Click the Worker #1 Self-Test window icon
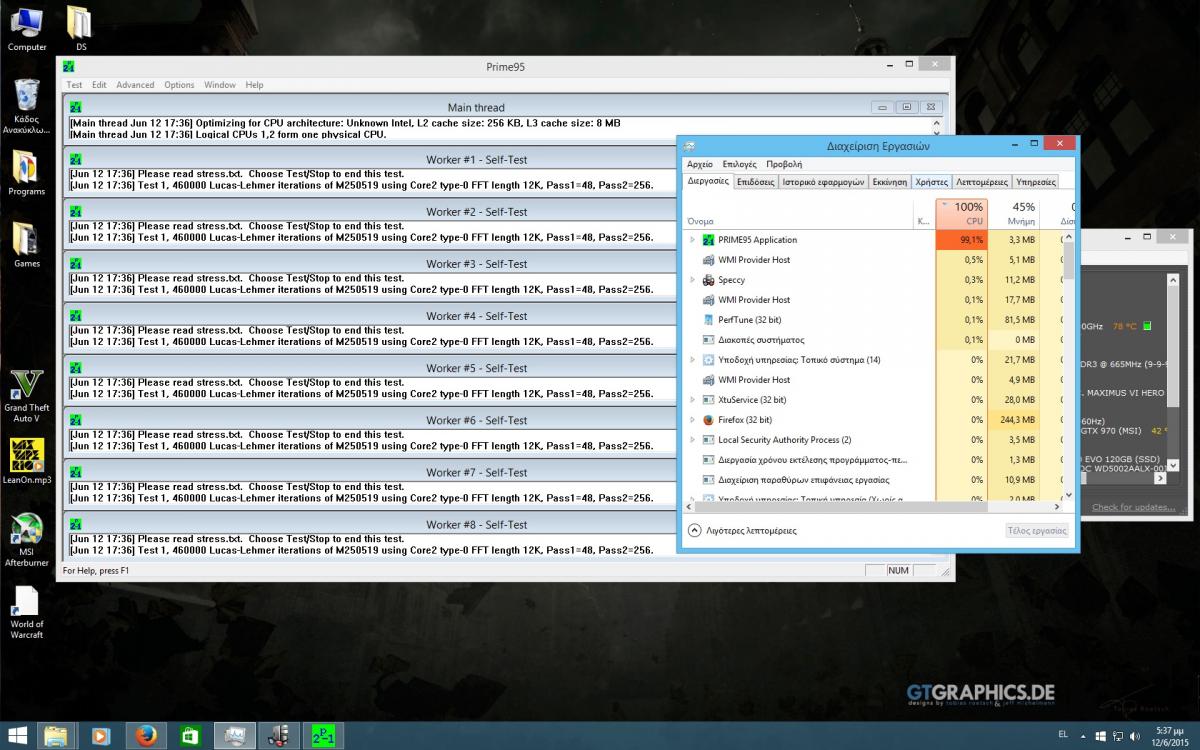 coord(75,159)
